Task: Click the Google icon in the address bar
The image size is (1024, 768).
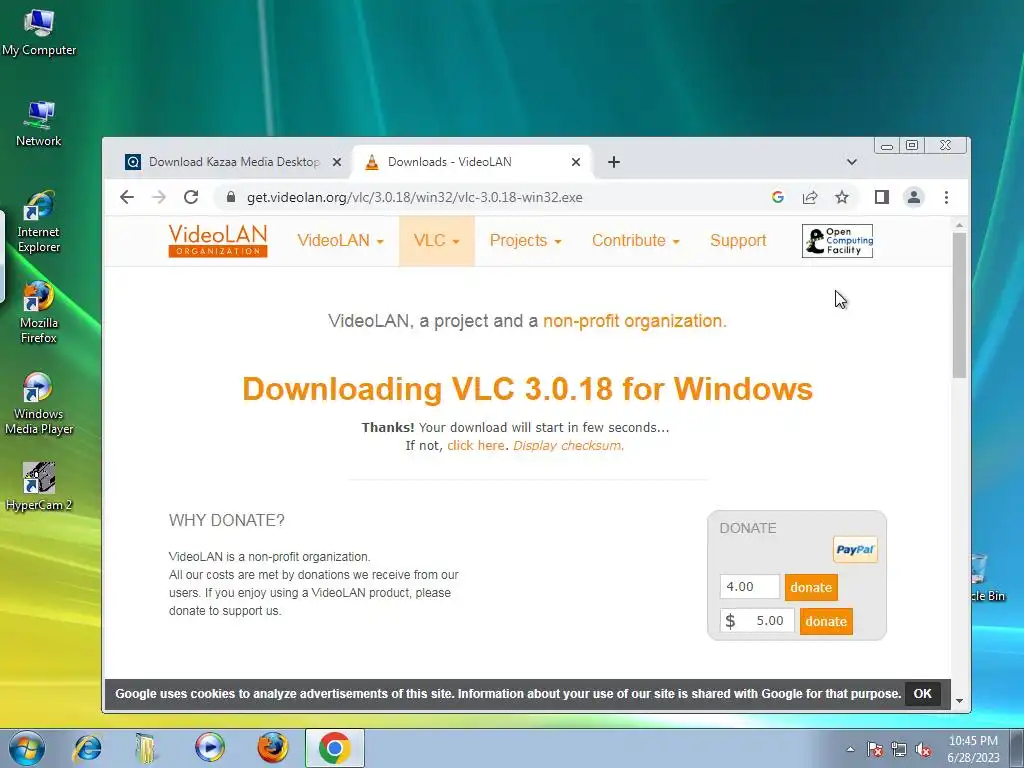Action: pos(777,197)
